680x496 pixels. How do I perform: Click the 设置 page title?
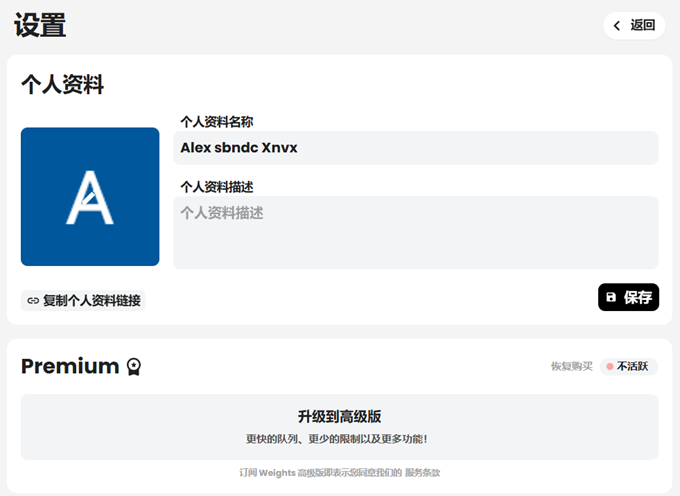click(x=40, y=25)
